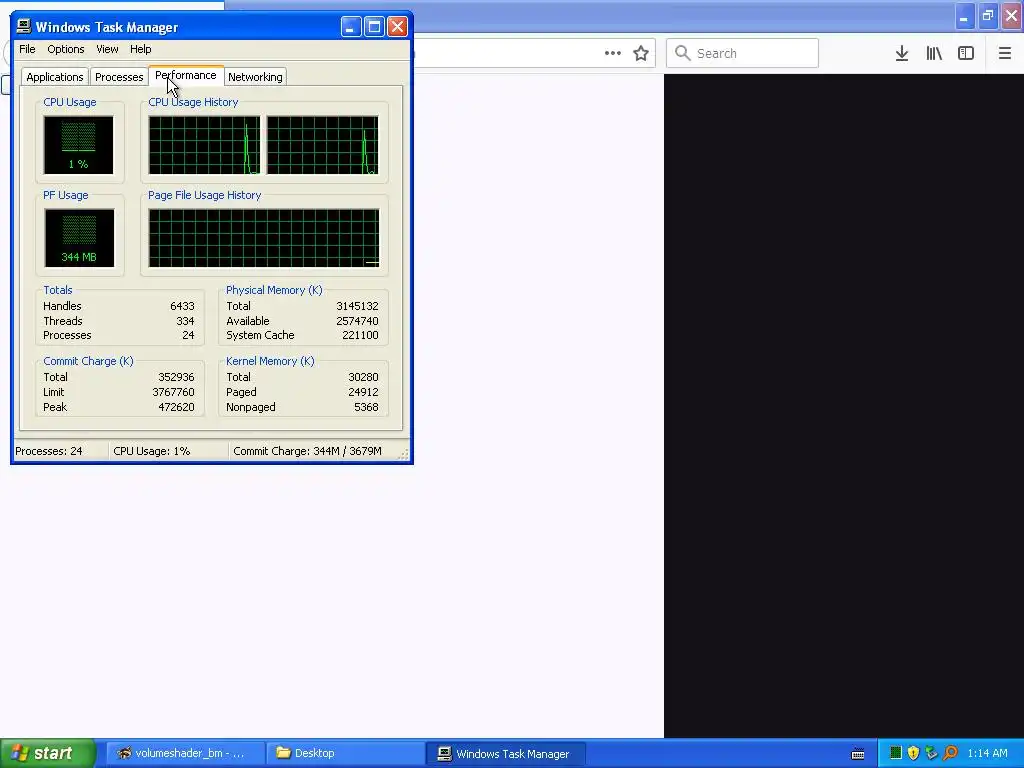Click the Physical Memory Total value 3145132
Screen dimensions: 1024x768
point(357,306)
